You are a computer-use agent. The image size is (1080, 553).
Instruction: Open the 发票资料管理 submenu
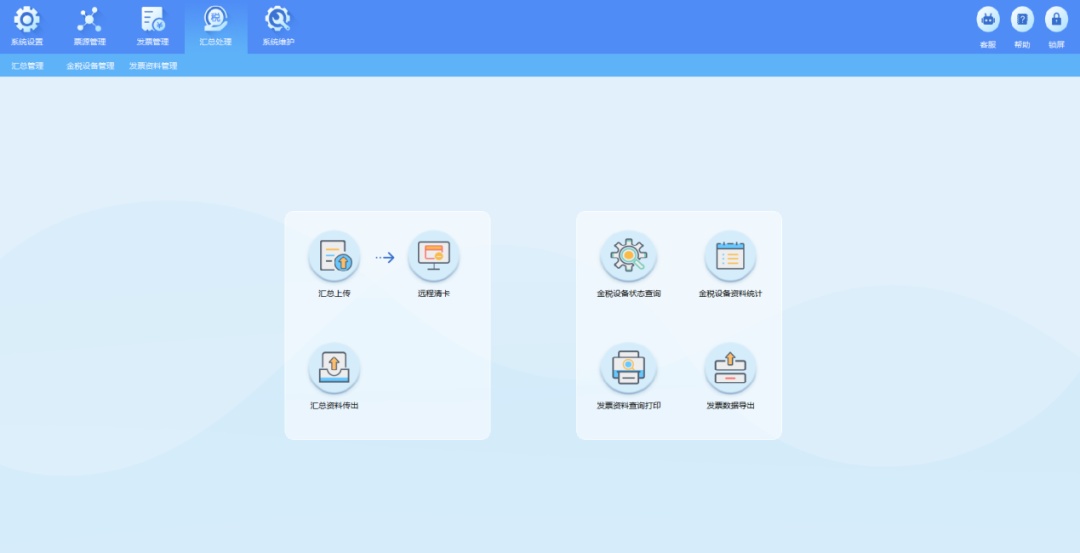coord(153,66)
